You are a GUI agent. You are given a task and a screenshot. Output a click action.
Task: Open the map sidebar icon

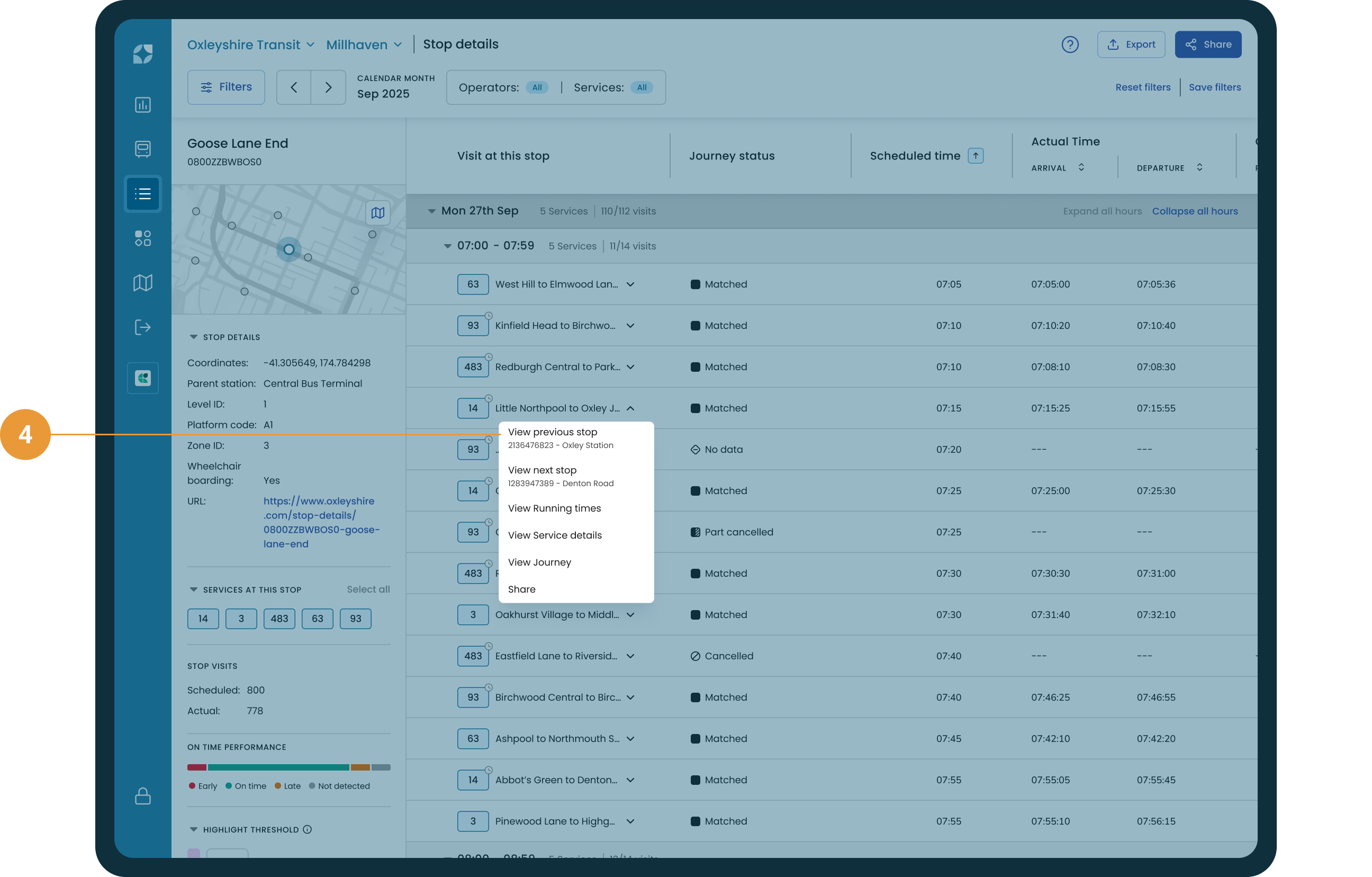coord(142,283)
